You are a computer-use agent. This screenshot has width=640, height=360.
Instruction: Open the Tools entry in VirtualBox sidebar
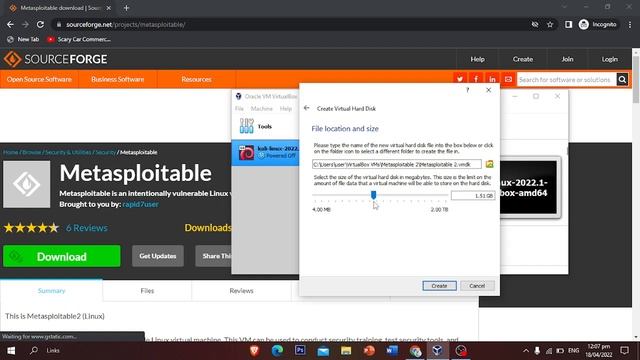coord(265,126)
